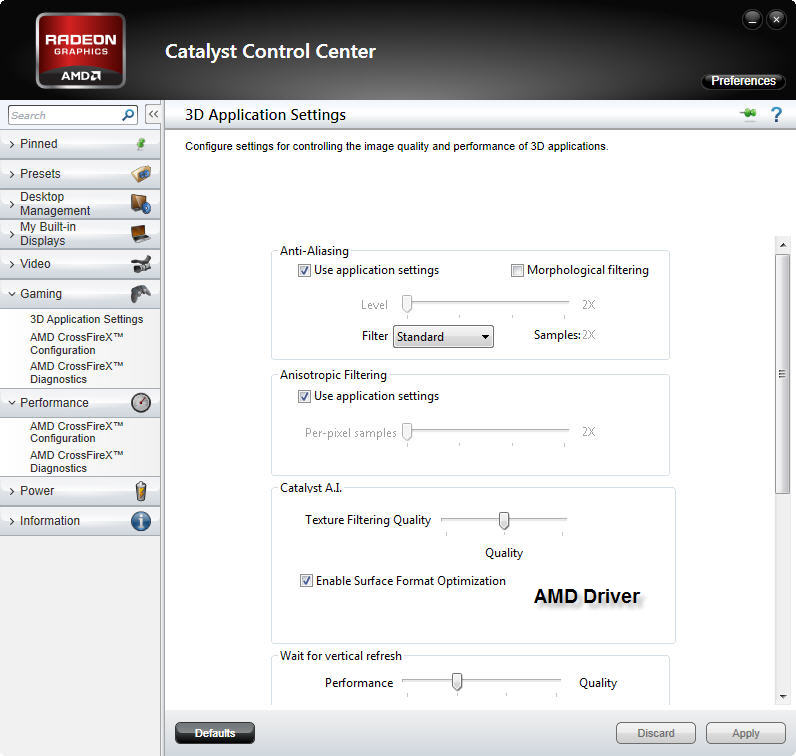Toggle Enable Surface Format Optimization
Viewport: 796px width, 756px height.
click(306, 580)
